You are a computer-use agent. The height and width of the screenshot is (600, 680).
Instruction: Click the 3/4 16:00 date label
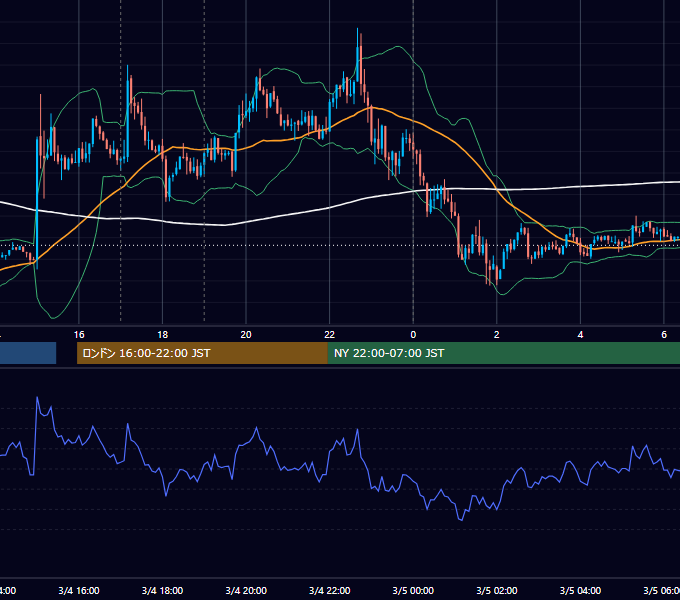point(79,590)
